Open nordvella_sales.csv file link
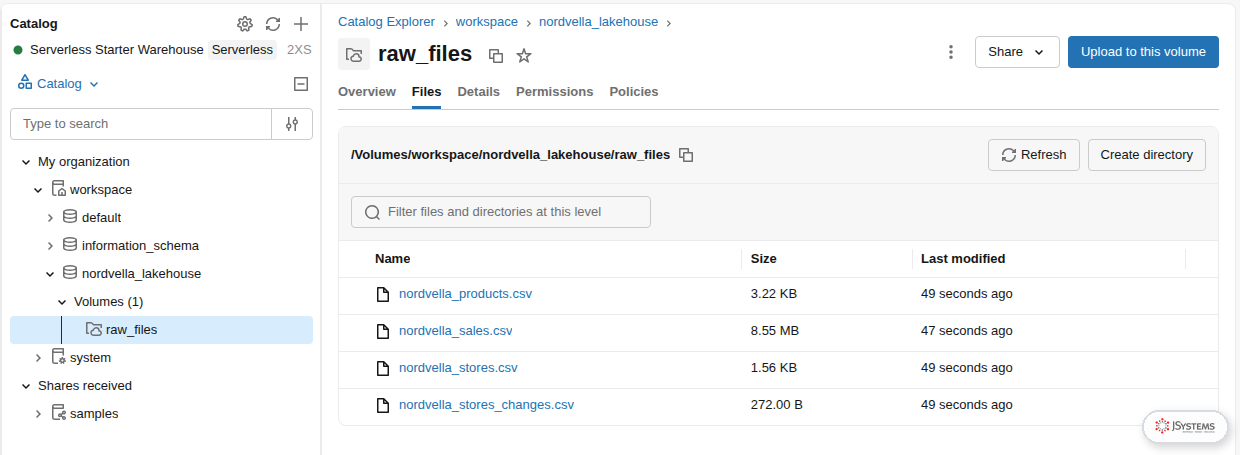The height and width of the screenshot is (455, 1240). click(456, 331)
